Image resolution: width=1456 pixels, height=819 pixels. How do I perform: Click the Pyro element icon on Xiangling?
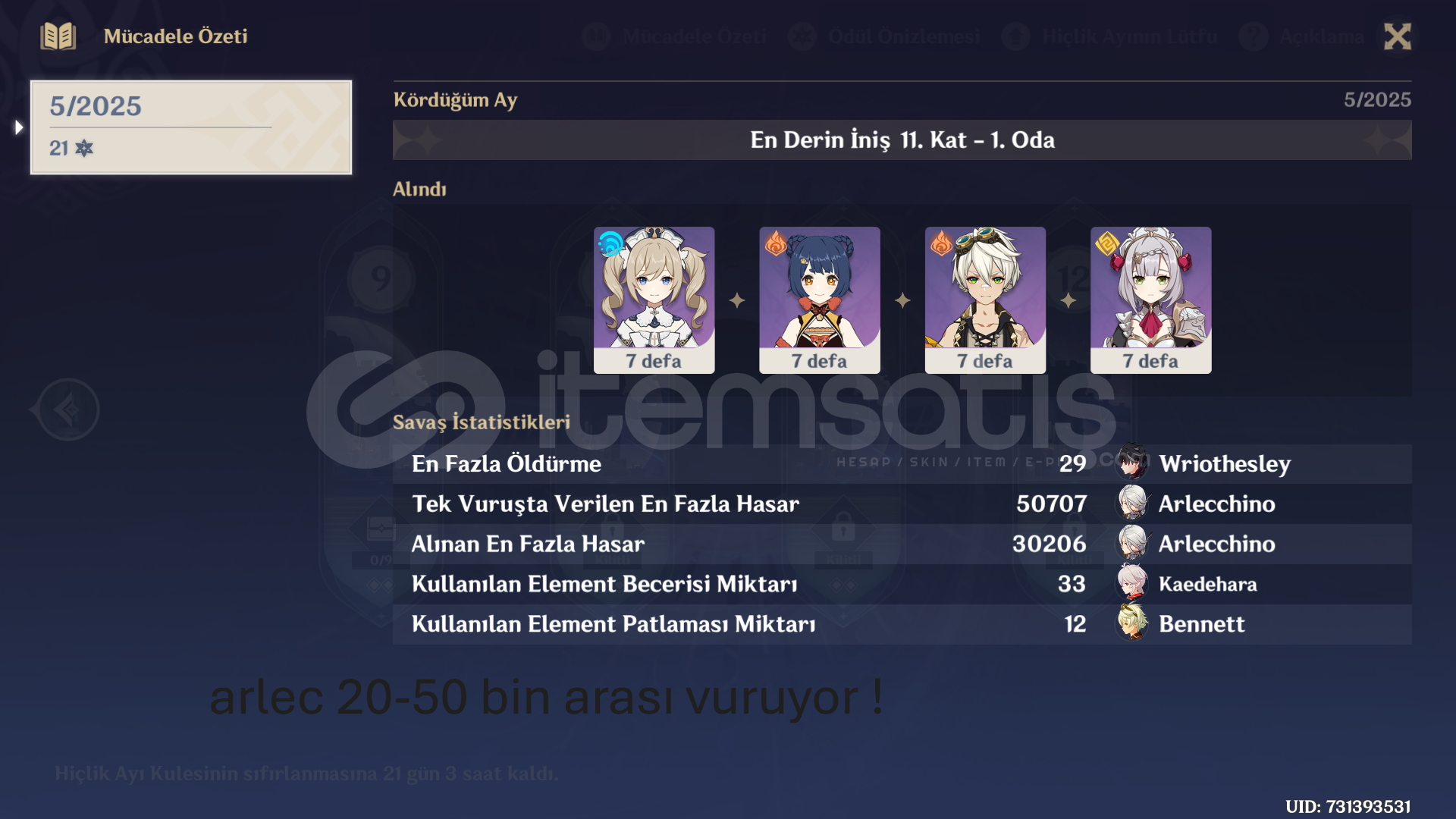[776, 243]
